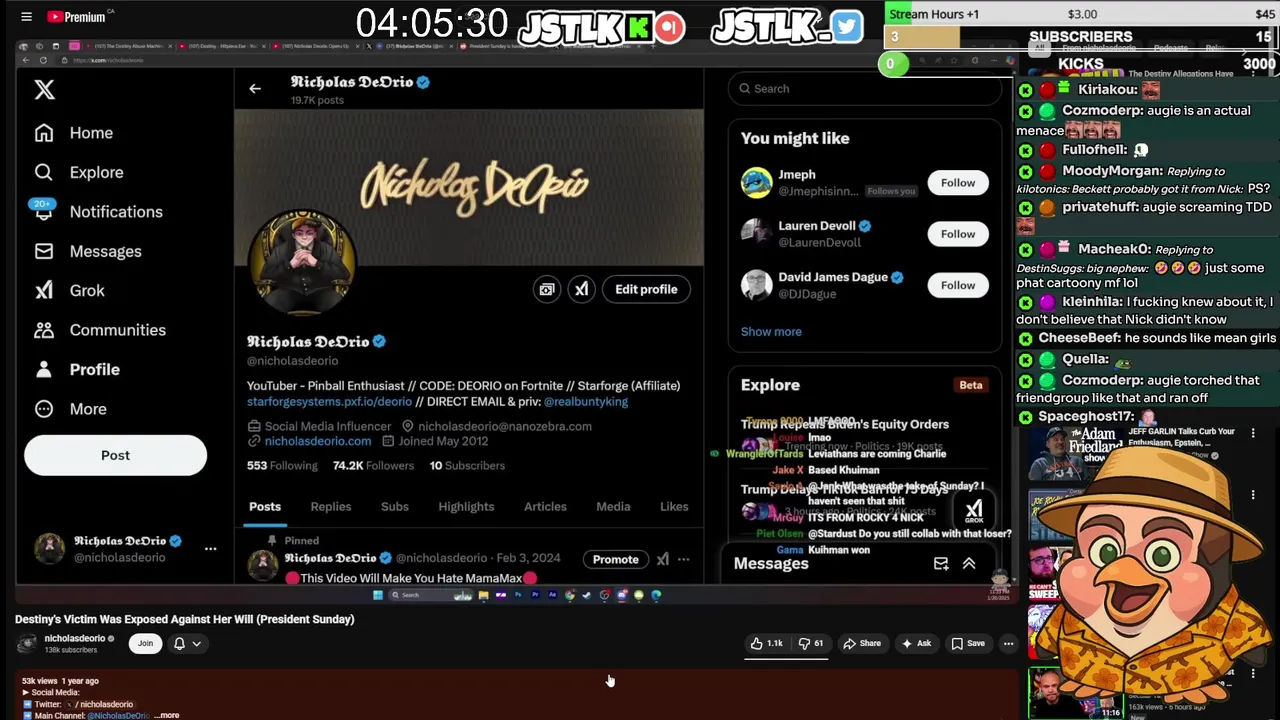The height and width of the screenshot is (720, 1280).
Task: View the 10 Subscribers list
Action: [x=467, y=465]
